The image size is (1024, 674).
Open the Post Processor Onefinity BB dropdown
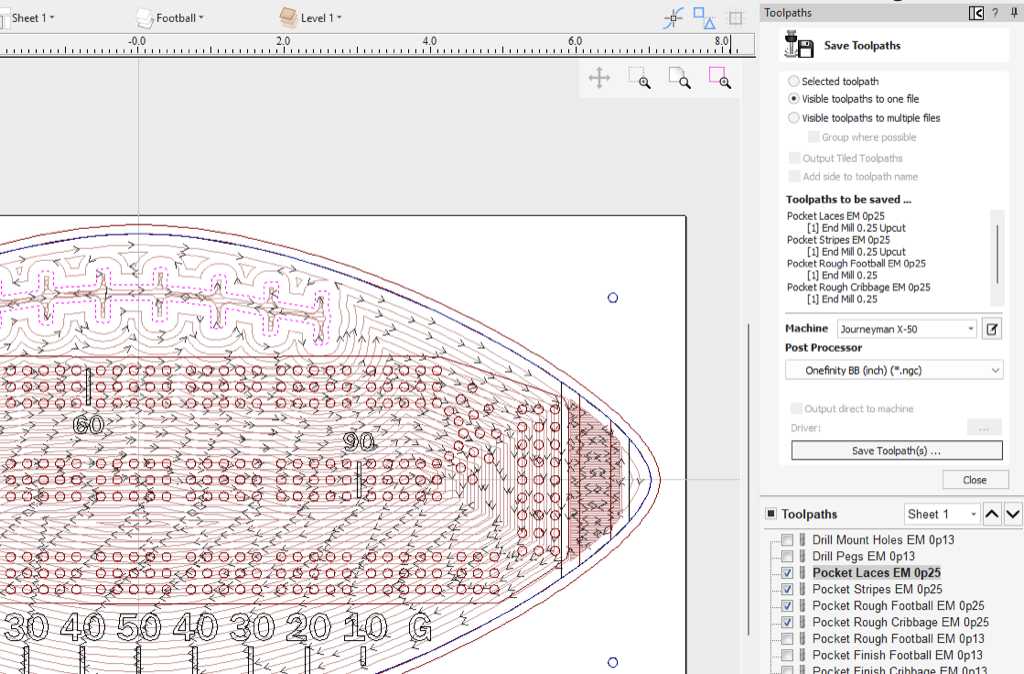(894, 370)
